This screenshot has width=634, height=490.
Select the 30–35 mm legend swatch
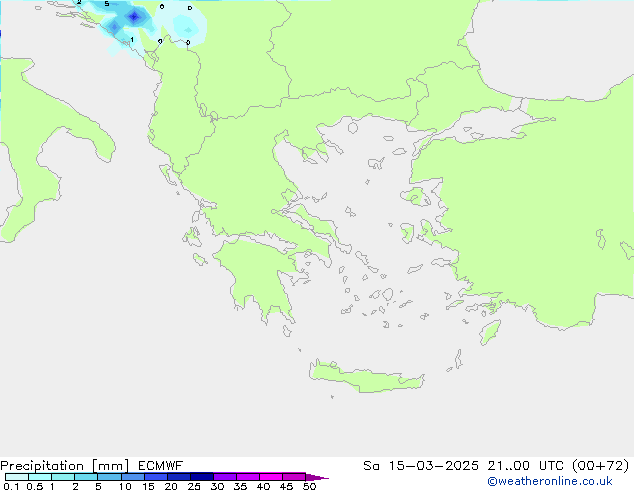(x=225, y=477)
